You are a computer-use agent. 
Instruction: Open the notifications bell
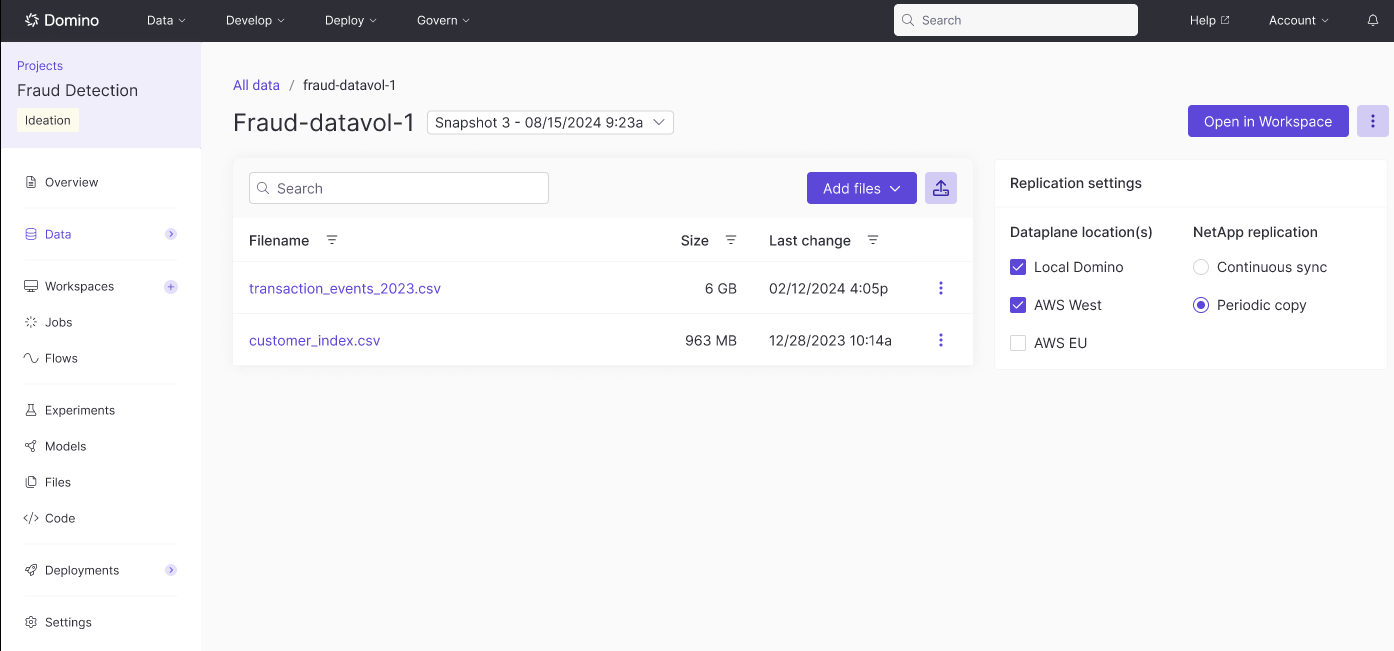[1373, 20]
